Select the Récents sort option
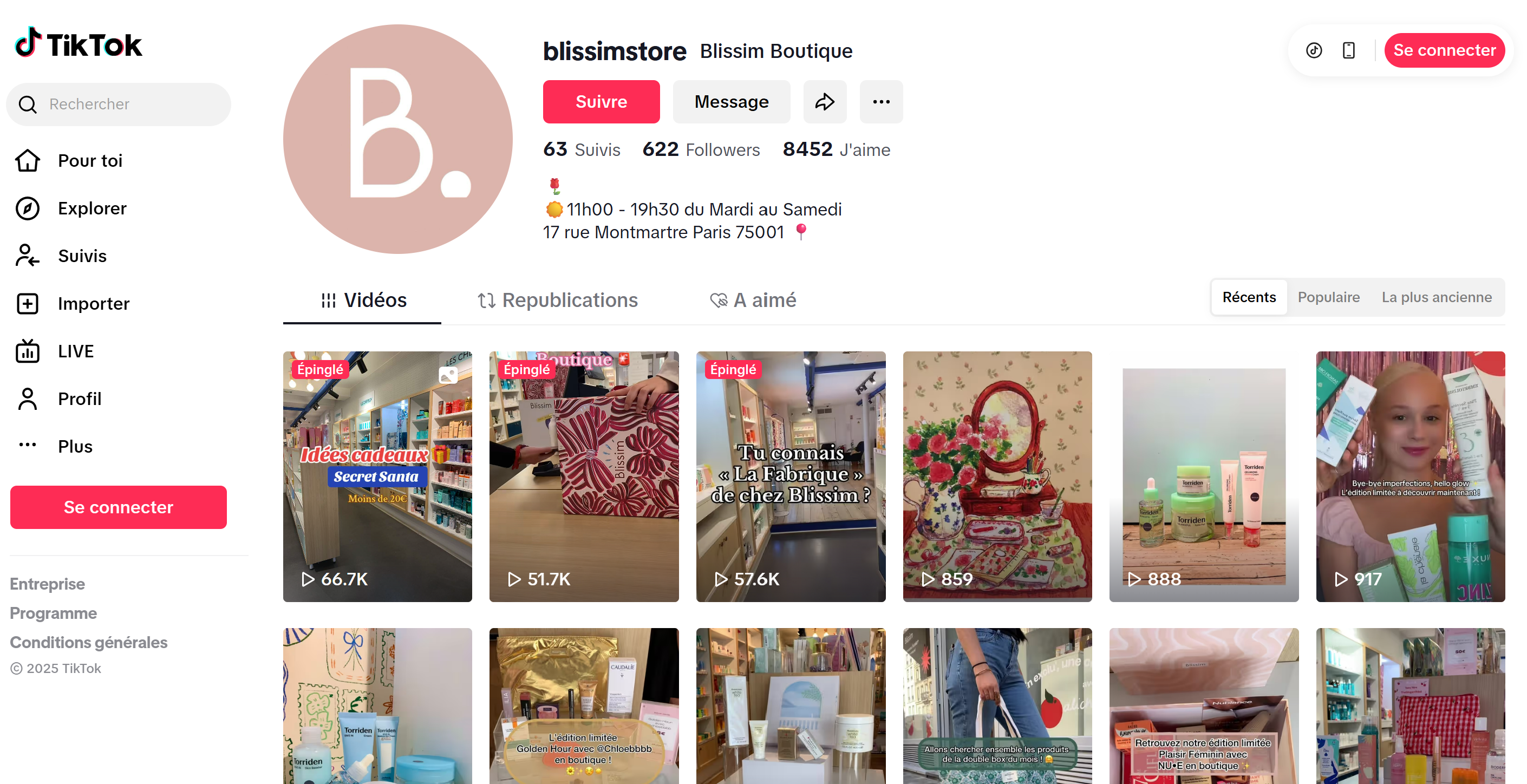1527x784 pixels. point(1248,297)
